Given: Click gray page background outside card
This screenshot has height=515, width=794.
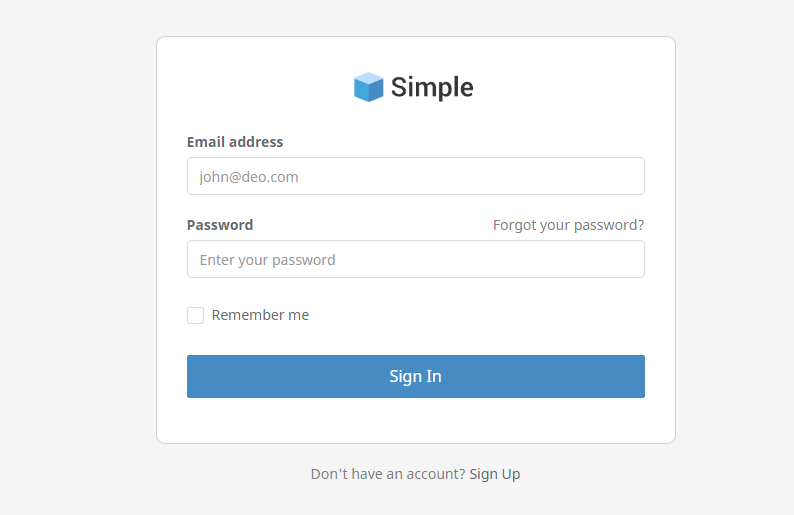Looking at the screenshot, I should coord(76,253).
